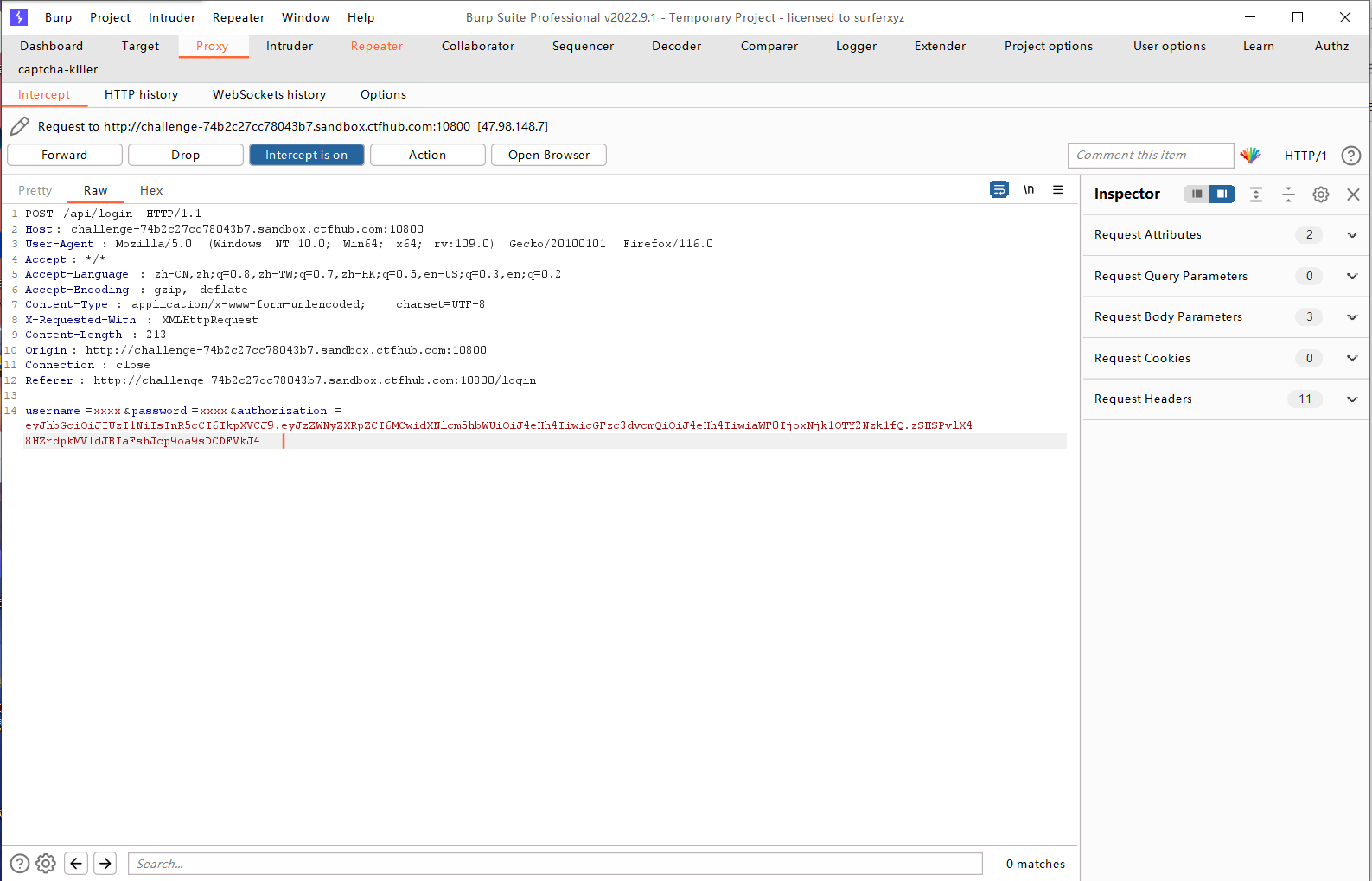This screenshot has height=881, width=1372.
Task: Open the editor hamburger menu icon
Action: (1057, 190)
